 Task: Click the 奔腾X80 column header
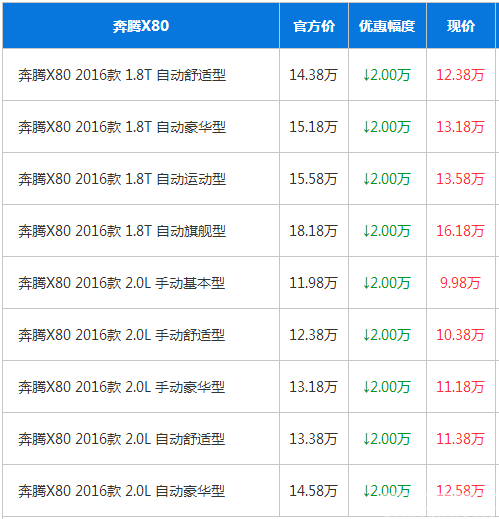(141, 26)
